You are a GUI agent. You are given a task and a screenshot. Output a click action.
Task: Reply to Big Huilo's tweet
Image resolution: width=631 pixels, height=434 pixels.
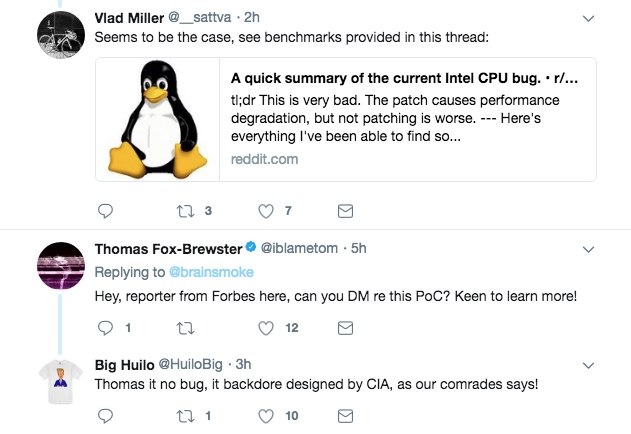[x=105, y=415]
